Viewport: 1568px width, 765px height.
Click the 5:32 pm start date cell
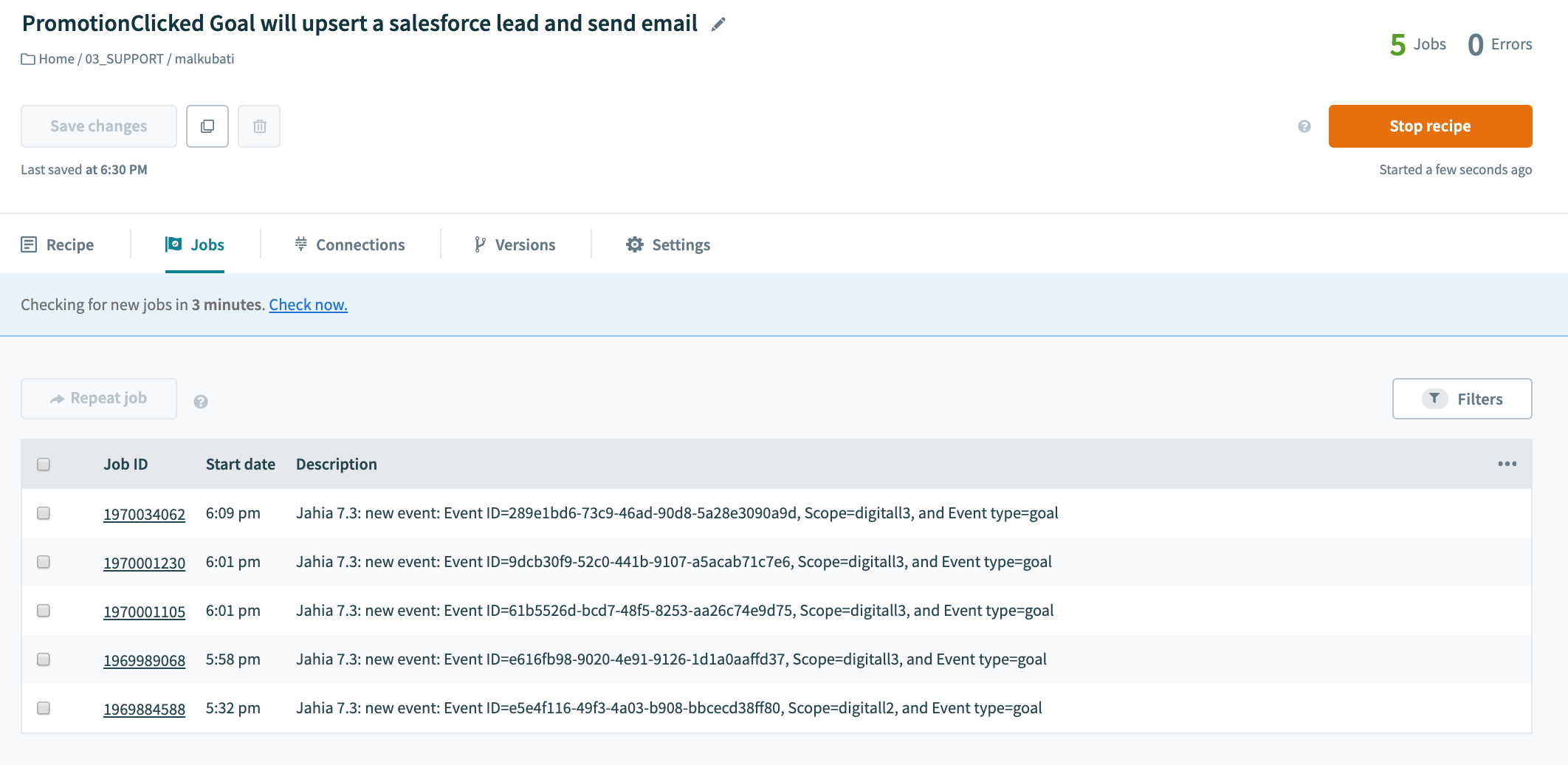(x=233, y=708)
